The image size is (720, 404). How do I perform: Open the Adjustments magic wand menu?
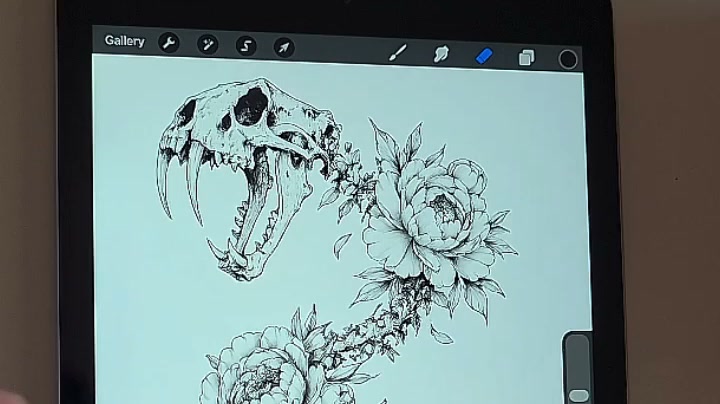208,45
